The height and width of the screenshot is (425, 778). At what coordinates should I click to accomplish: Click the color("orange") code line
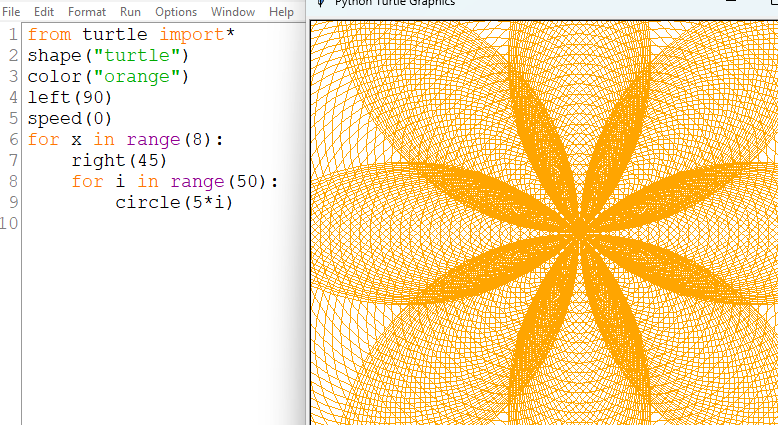coord(109,76)
